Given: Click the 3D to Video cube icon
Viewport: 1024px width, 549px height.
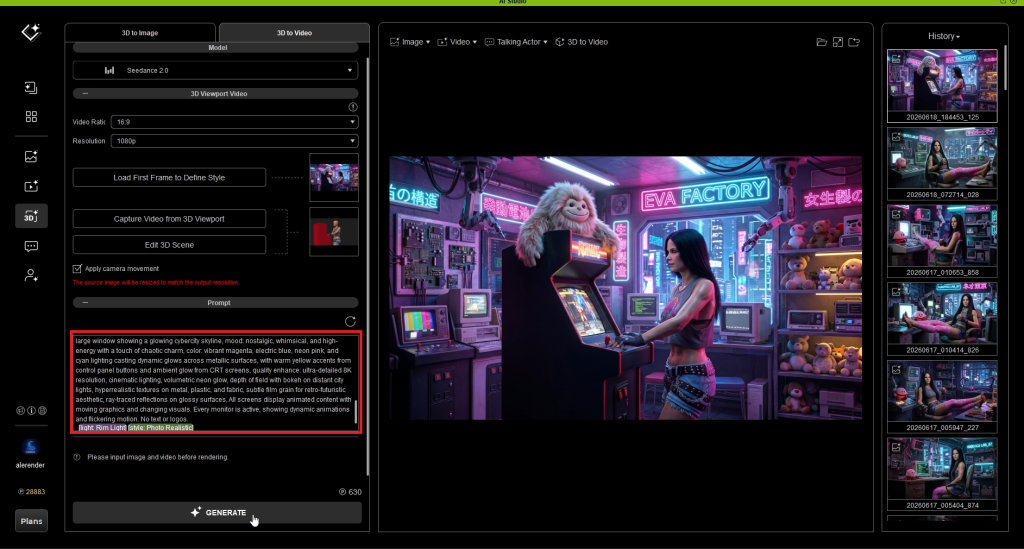Looking at the screenshot, I should point(560,42).
